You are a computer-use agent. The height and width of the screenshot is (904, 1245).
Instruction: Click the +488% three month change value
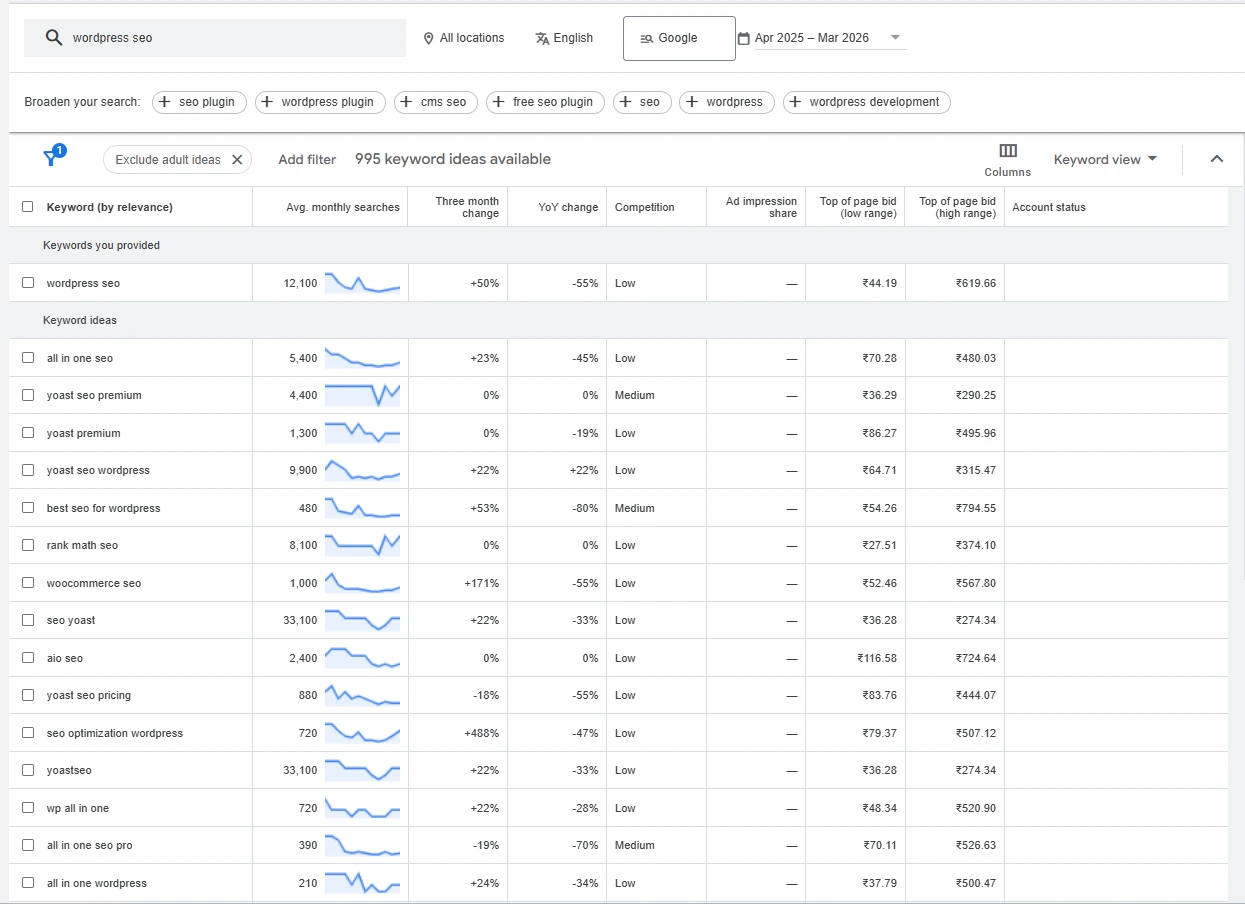[x=481, y=733]
